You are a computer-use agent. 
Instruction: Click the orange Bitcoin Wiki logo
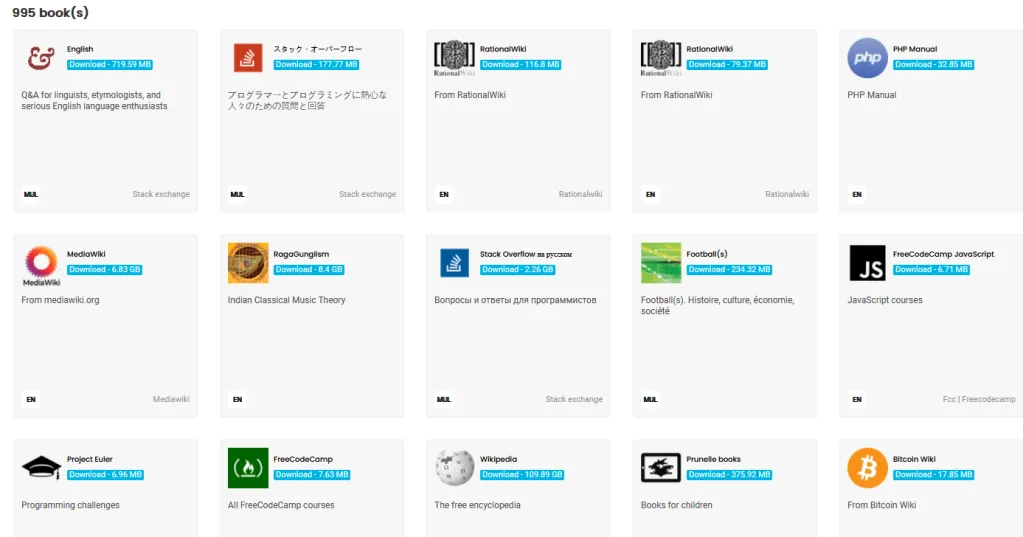tap(867, 468)
